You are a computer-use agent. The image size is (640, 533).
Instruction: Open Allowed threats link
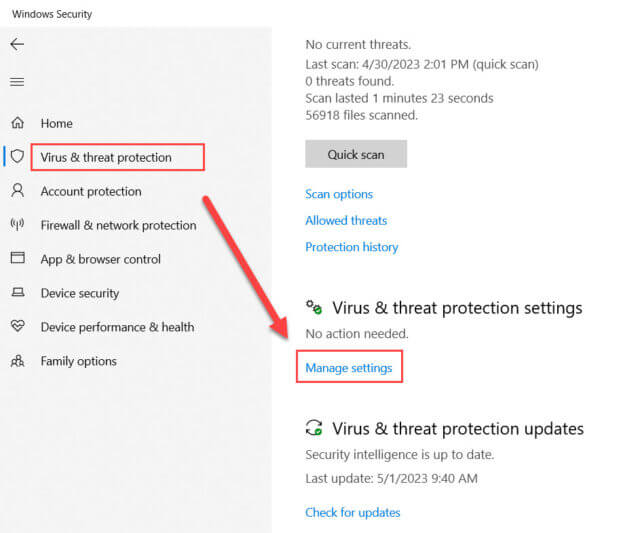tap(346, 220)
